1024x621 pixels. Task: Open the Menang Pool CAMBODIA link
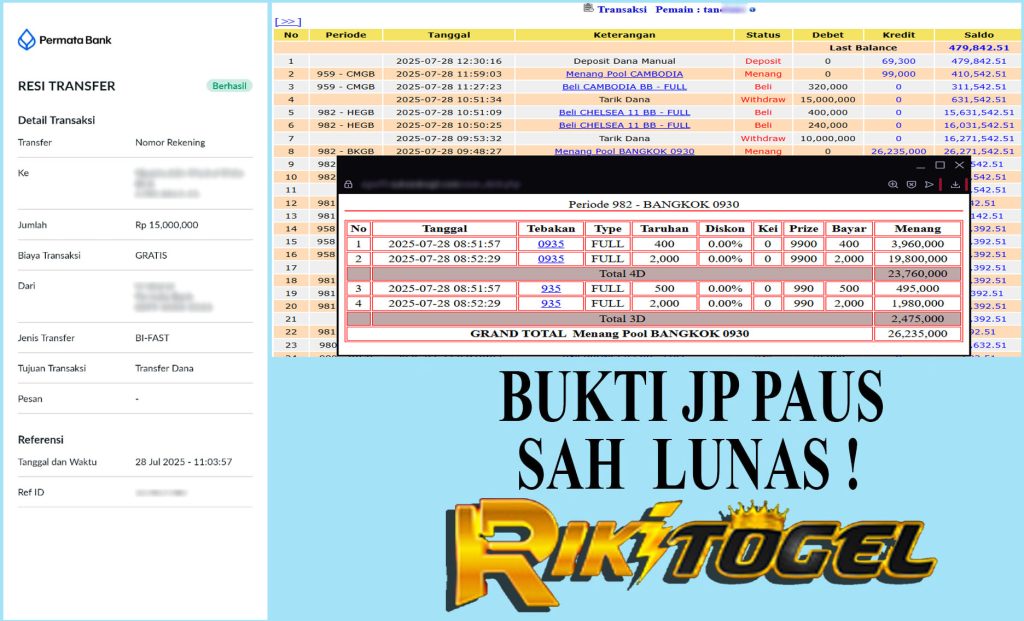pyautogui.click(x=624, y=74)
